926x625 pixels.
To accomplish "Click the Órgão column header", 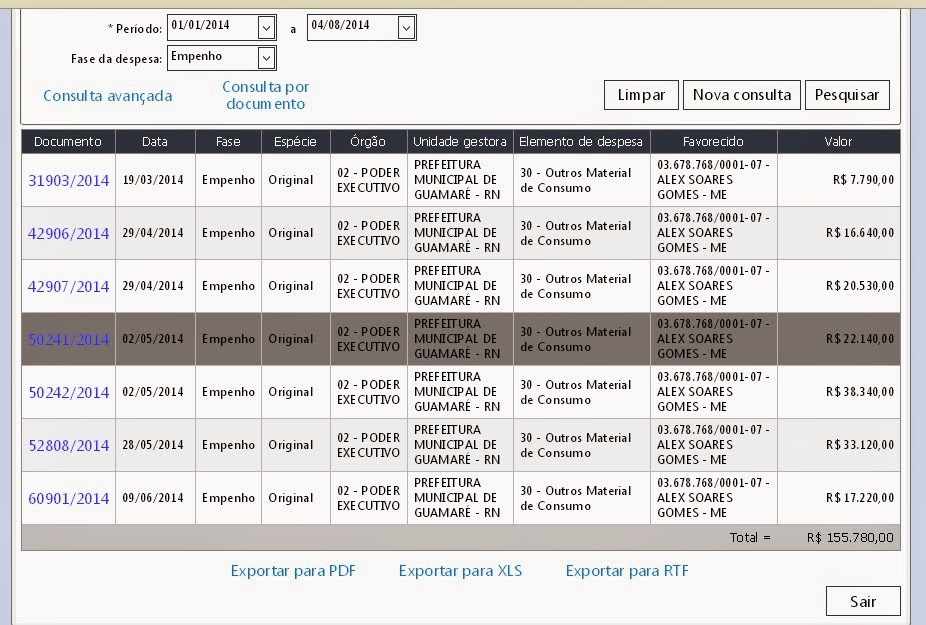I will tap(368, 142).
